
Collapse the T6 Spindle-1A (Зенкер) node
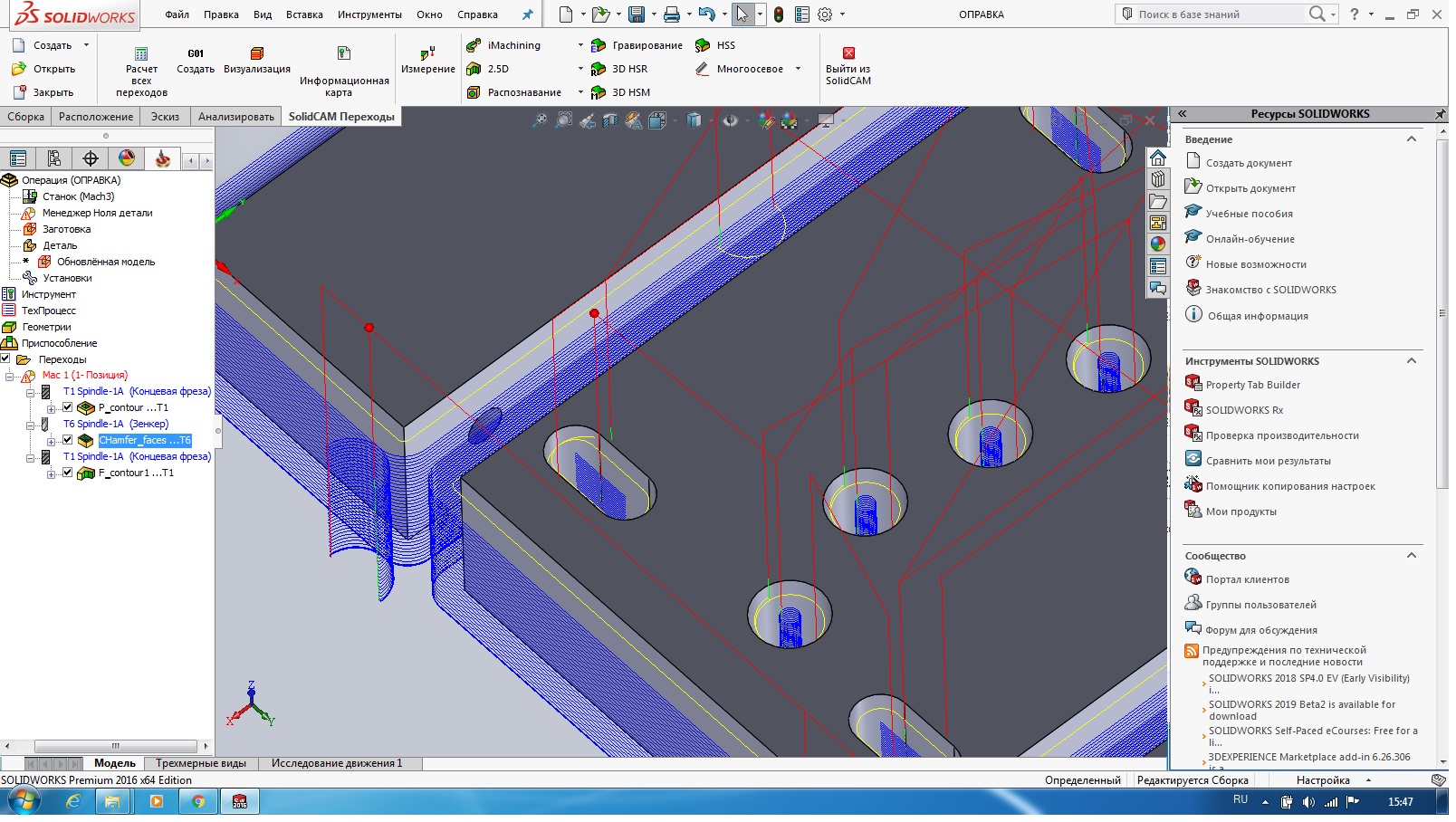pos(30,425)
